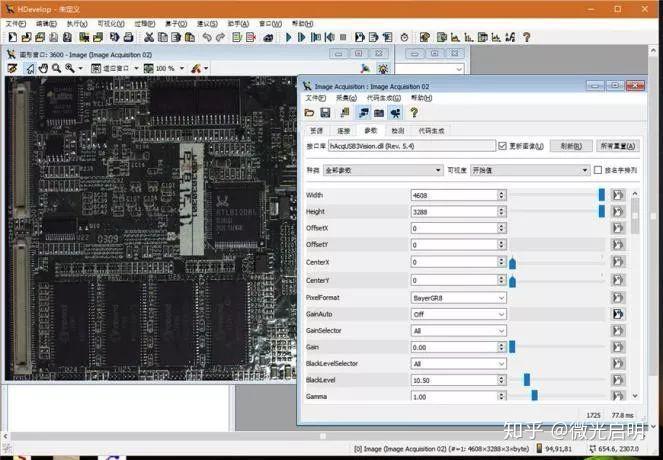Image resolution: width=663 pixels, height=460 pixels.
Task: Click the live video camera icon in acquisition toolbar
Action: 395,113
